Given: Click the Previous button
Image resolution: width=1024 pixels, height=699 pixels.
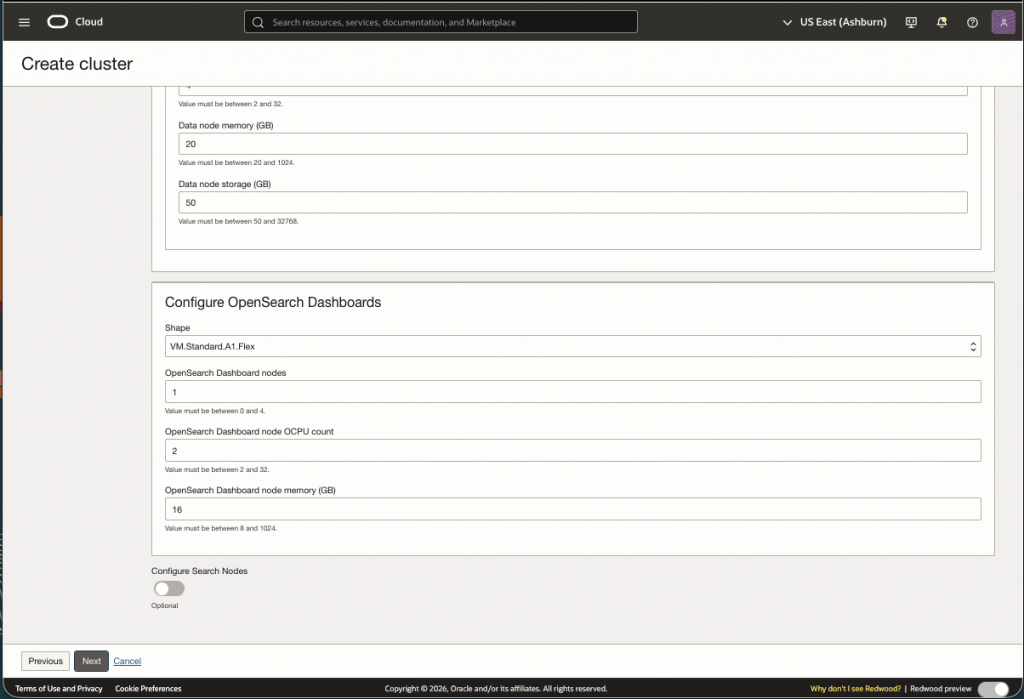Looking at the screenshot, I should click(45, 661).
